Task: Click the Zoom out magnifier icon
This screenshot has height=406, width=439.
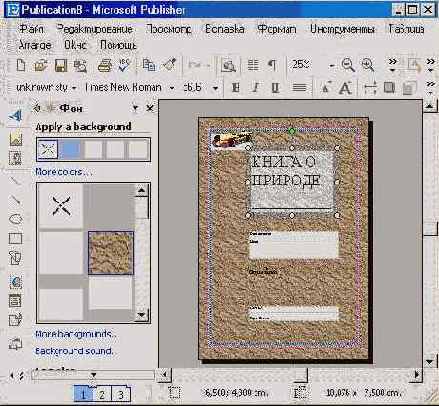Action: tap(348, 65)
